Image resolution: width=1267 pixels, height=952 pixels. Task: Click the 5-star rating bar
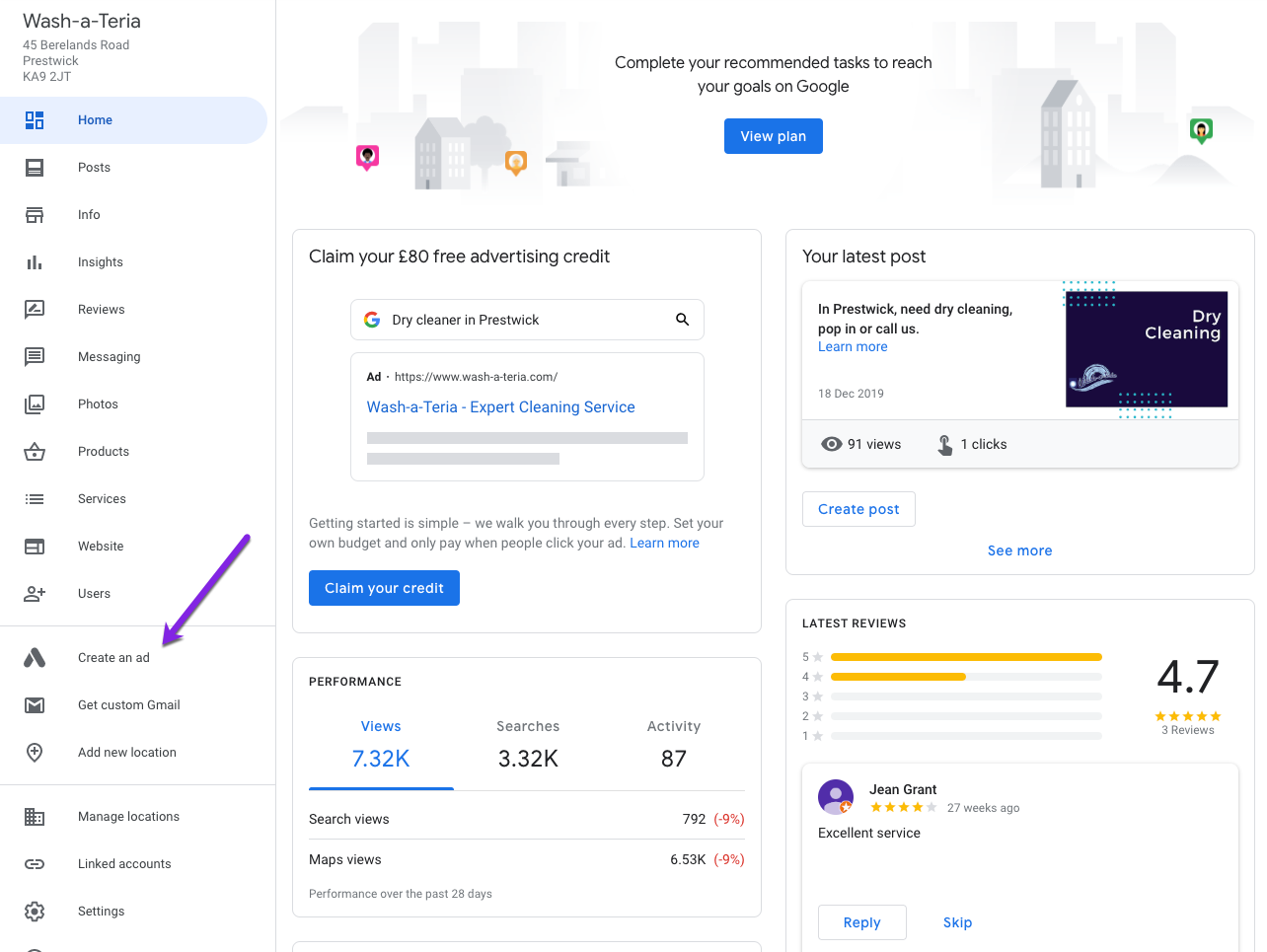pos(966,657)
